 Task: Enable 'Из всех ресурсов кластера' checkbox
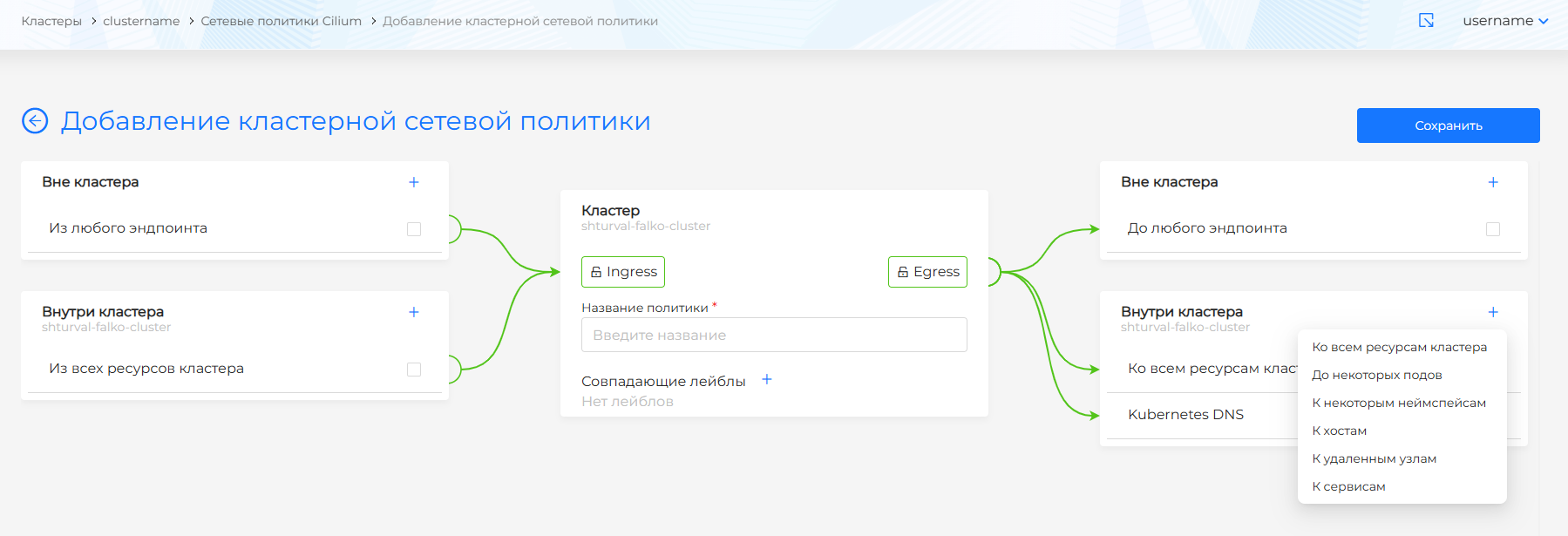pyautogui.click(x=414, y=370)
